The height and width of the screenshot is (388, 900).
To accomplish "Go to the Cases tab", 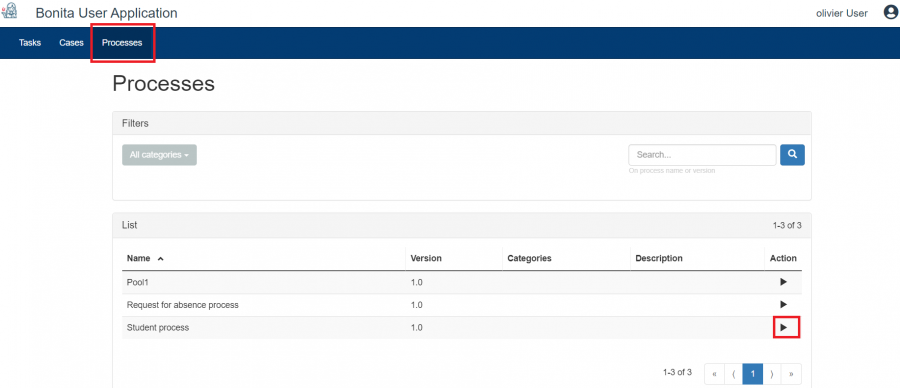I will [x=71, y=42].
